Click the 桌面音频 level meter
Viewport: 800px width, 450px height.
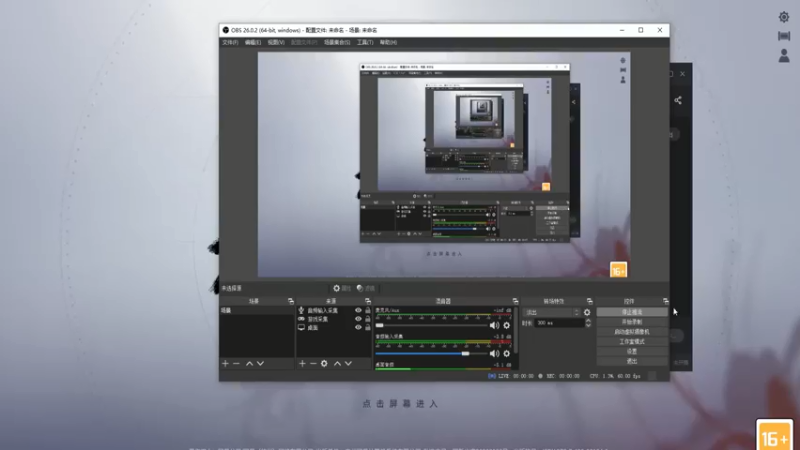click(x=443, y=368)
